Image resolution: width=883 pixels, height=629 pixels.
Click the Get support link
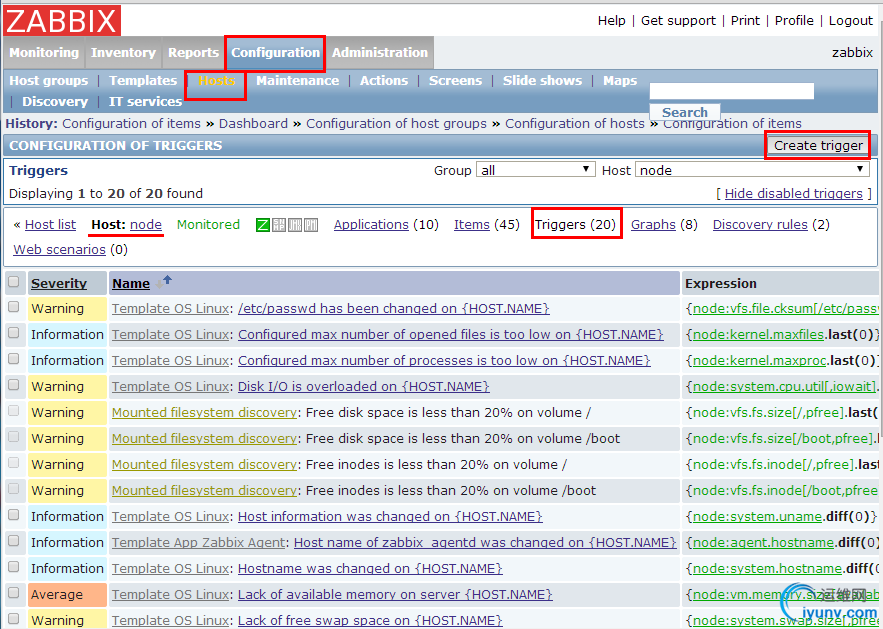678,20
